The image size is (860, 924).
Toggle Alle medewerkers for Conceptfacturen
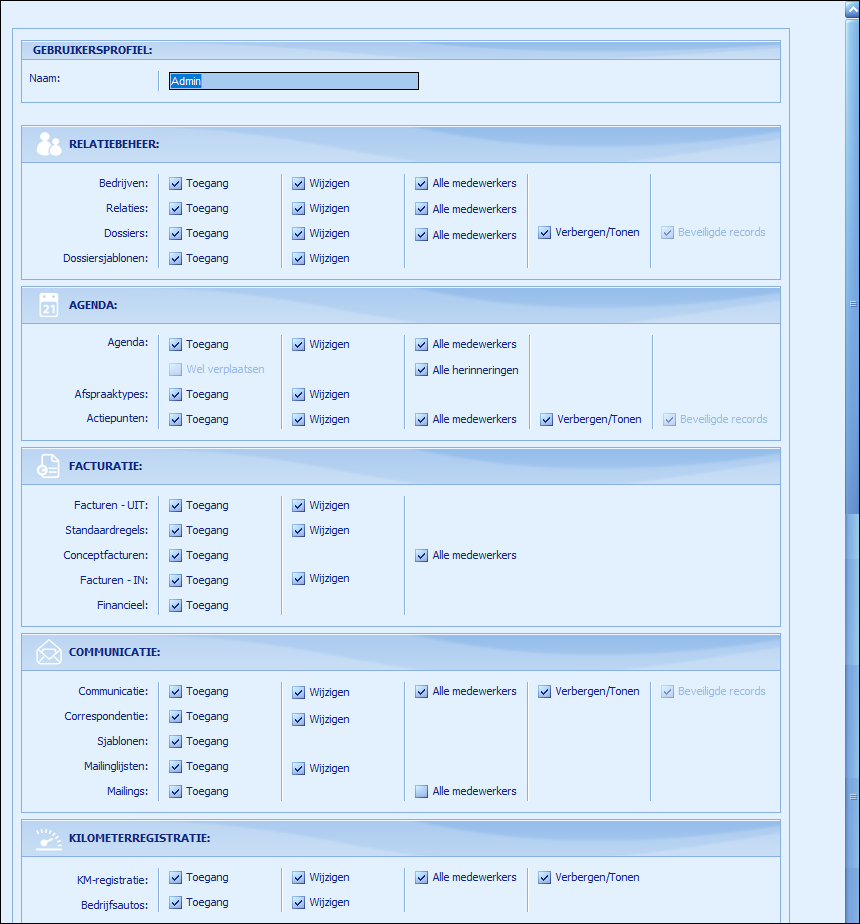click(422, 556)
